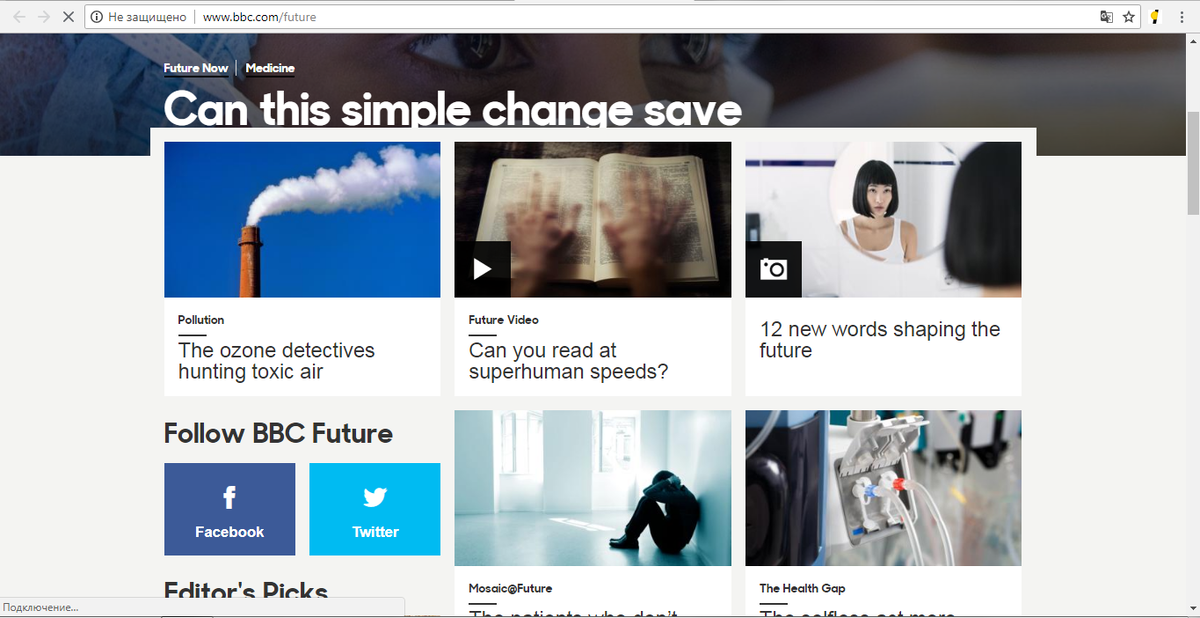Open the Medicine category link

(270, 68)
